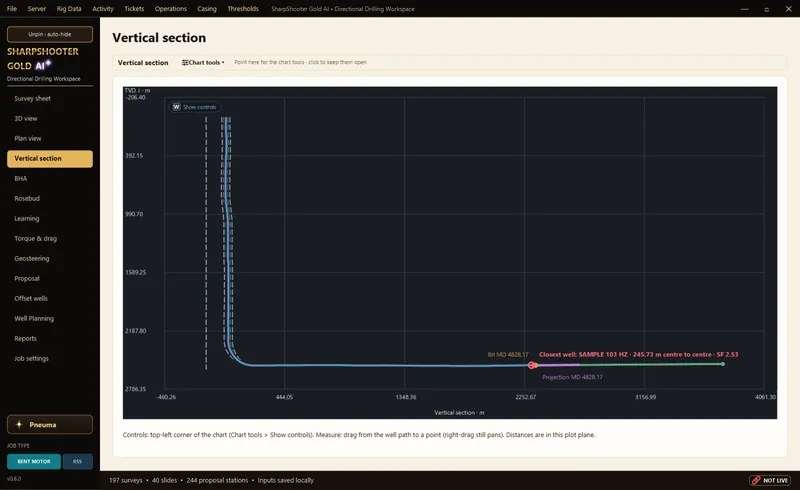Click the green proposal end point
The height and width of the screenshot is (490, 800).
[x=723, y=364]
